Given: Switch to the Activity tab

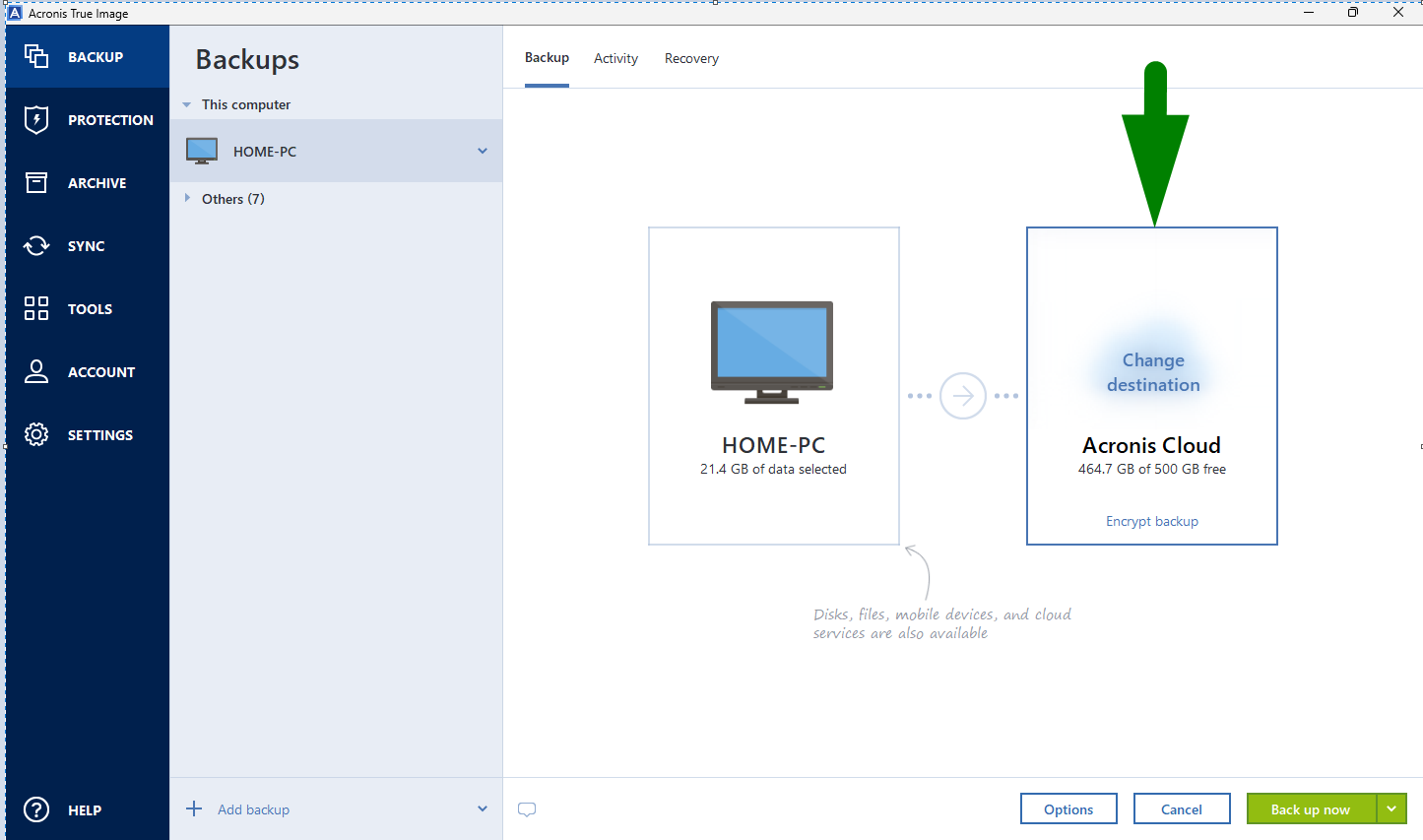Looking at the screenshot, I should (615, 58).
